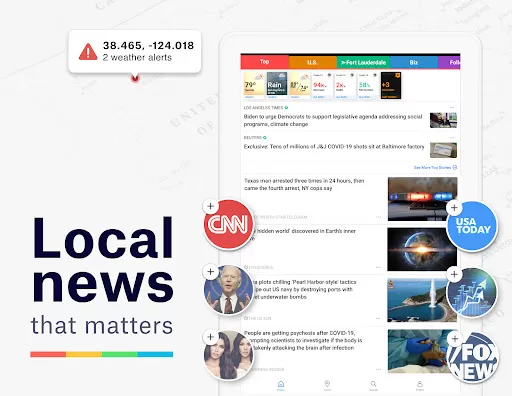Screen dimensions: 512x396
Task: Open the Home icon in bottom navigation
Action: tap(281, 385)
